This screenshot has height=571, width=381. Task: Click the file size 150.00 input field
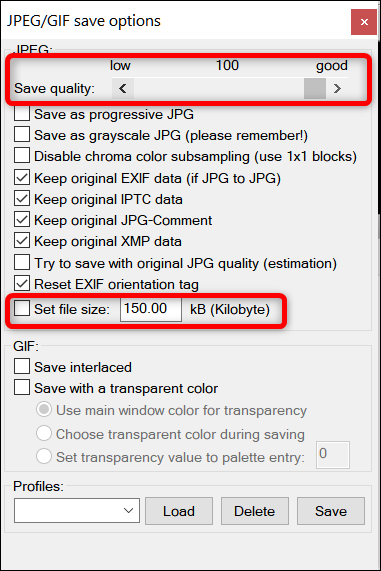point(151,310)
